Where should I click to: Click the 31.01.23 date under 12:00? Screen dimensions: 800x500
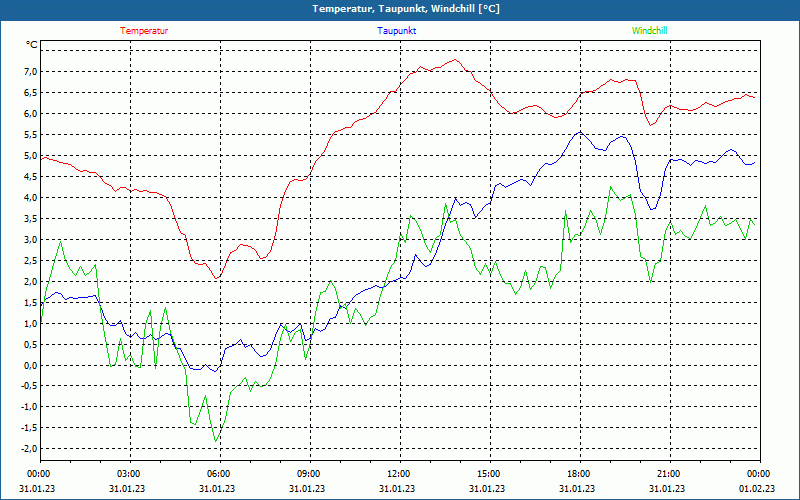click(397, 488)
